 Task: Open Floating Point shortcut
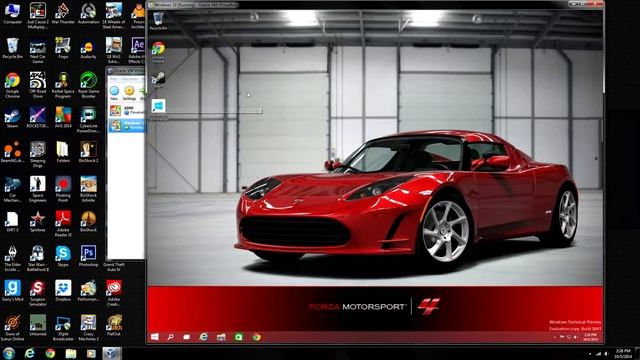pyautogui.click(x=63, y=189)
